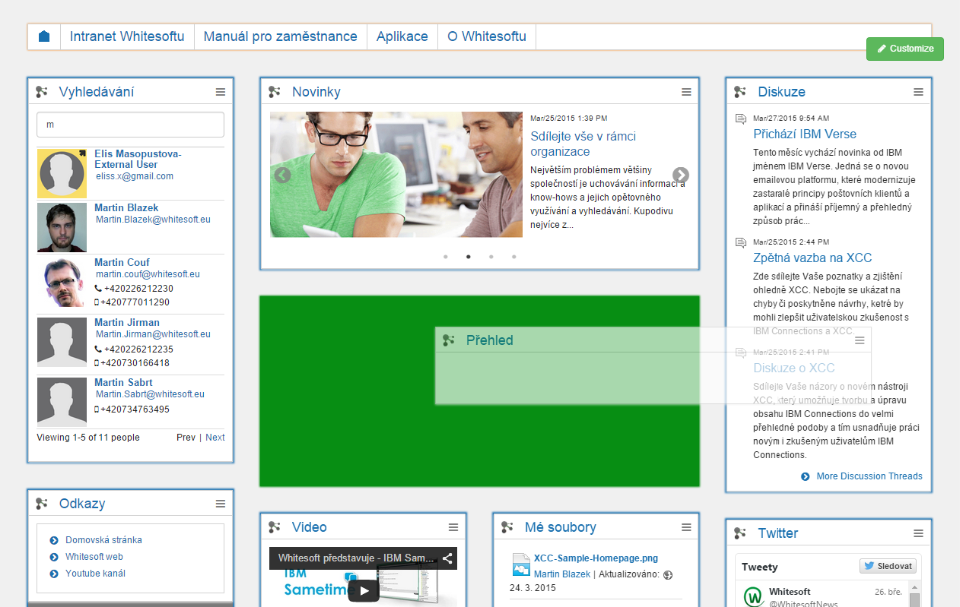Open the Odkazy widget hamburger menu
Viewport: 960px width, 607px height.
(x=220, y=504)
